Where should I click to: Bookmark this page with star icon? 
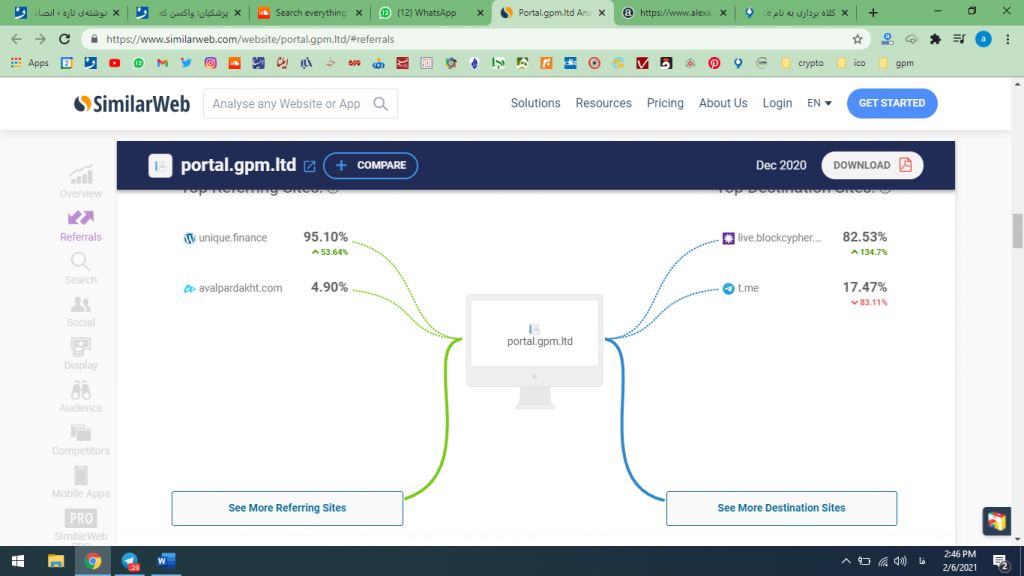(857, 39)
